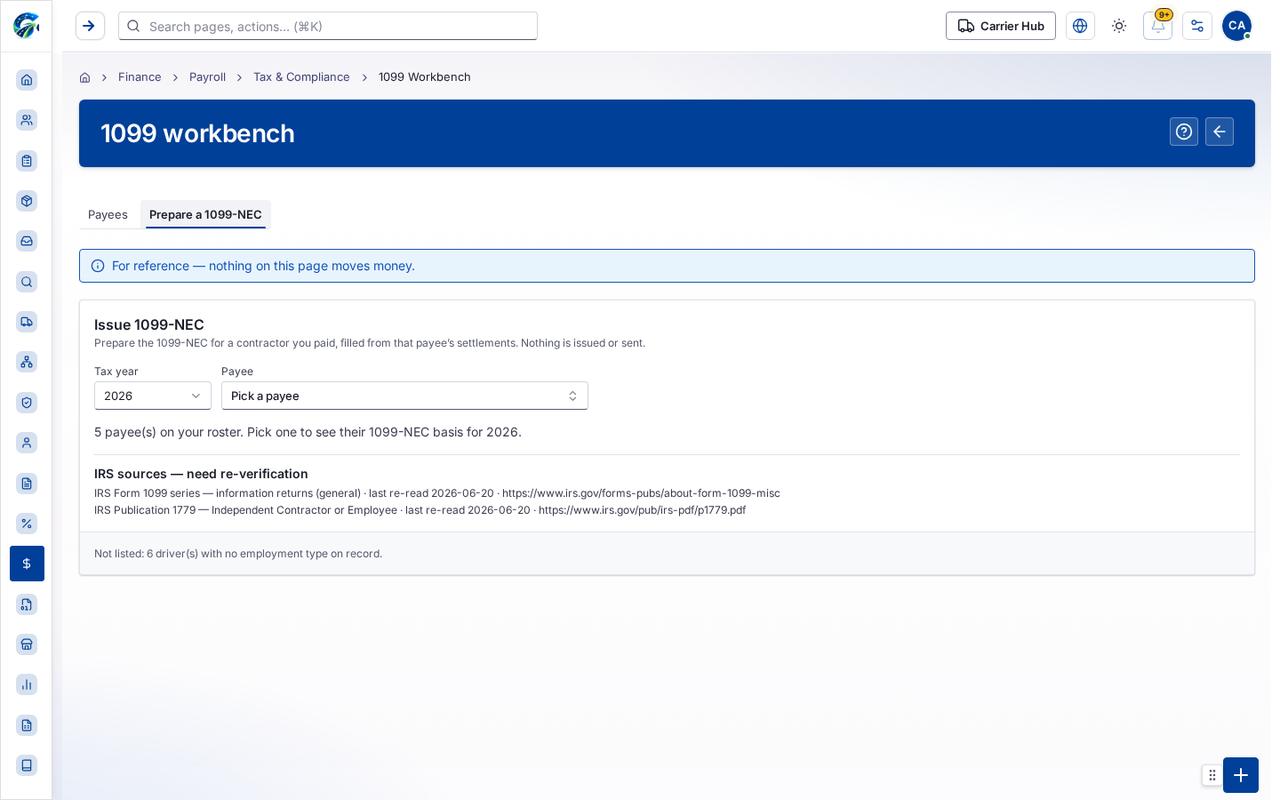Click the back arrow in blue banner
The image size is (1280, 800).
click(1219, 132)
